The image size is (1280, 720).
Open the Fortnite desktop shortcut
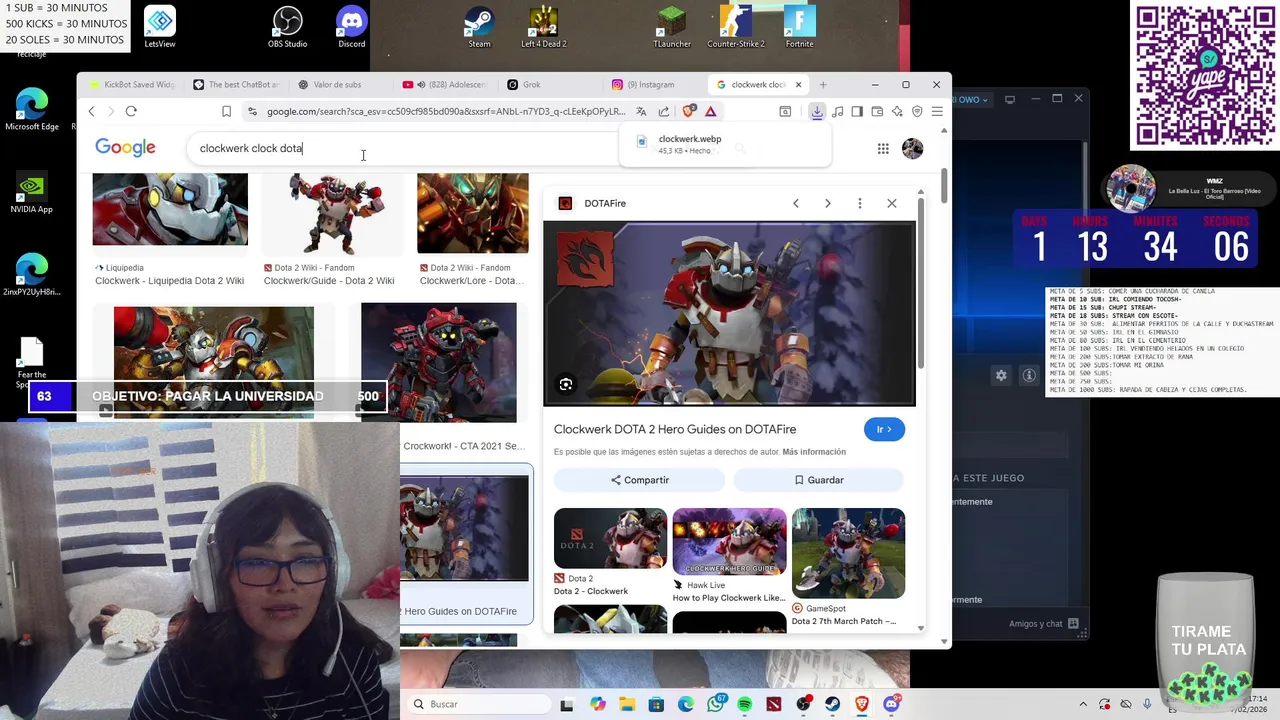tap(799, 27)
